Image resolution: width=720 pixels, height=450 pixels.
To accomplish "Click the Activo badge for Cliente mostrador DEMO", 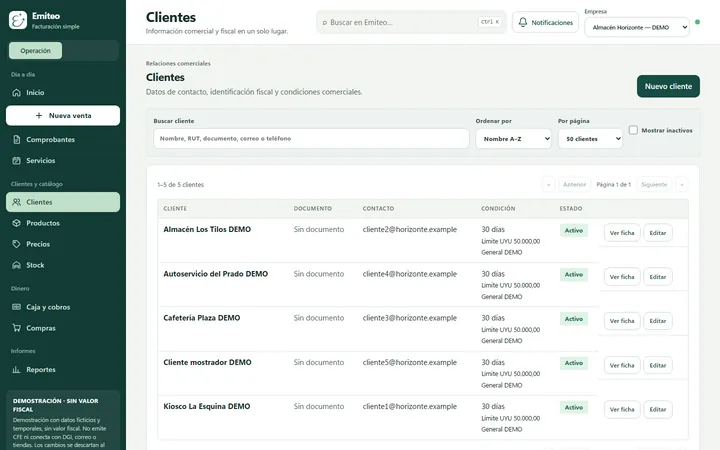I will 574,363.
